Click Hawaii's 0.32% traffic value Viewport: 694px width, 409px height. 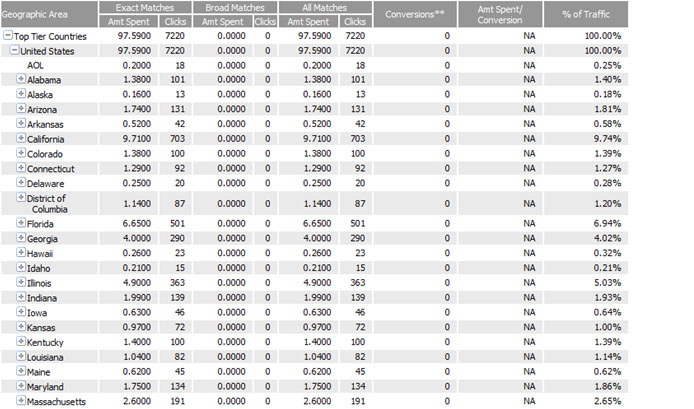607,253
